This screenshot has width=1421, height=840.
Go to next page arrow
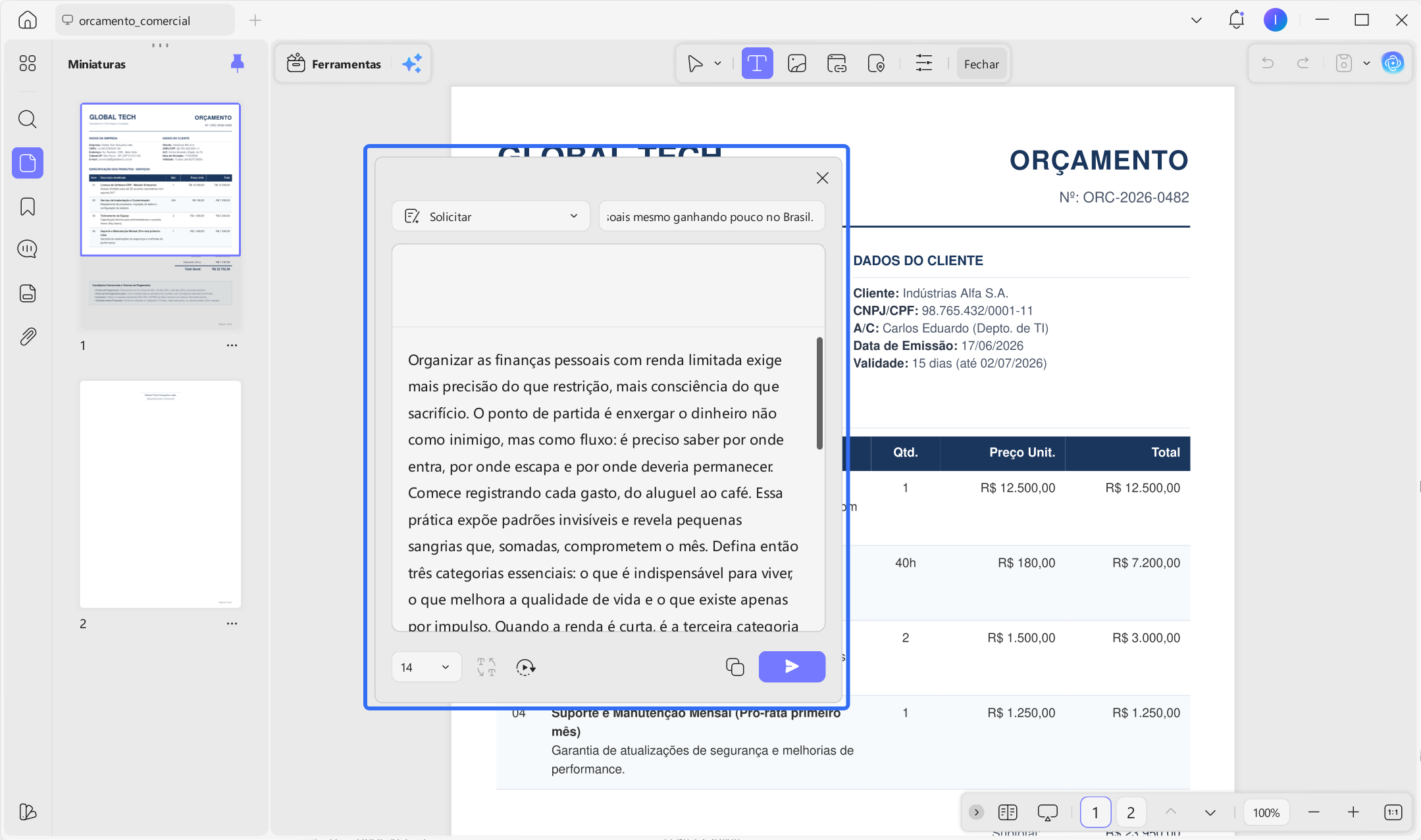pos(1210,812)
